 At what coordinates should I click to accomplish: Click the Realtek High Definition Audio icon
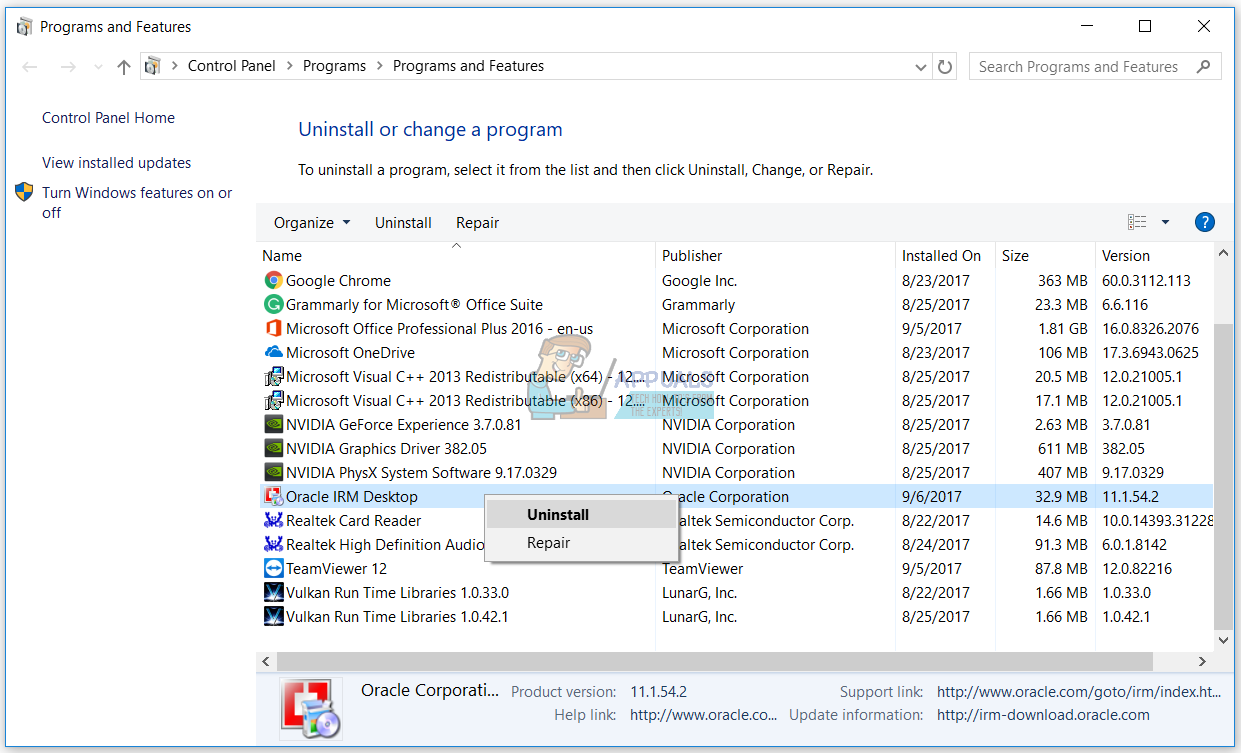tap(273, 545)
